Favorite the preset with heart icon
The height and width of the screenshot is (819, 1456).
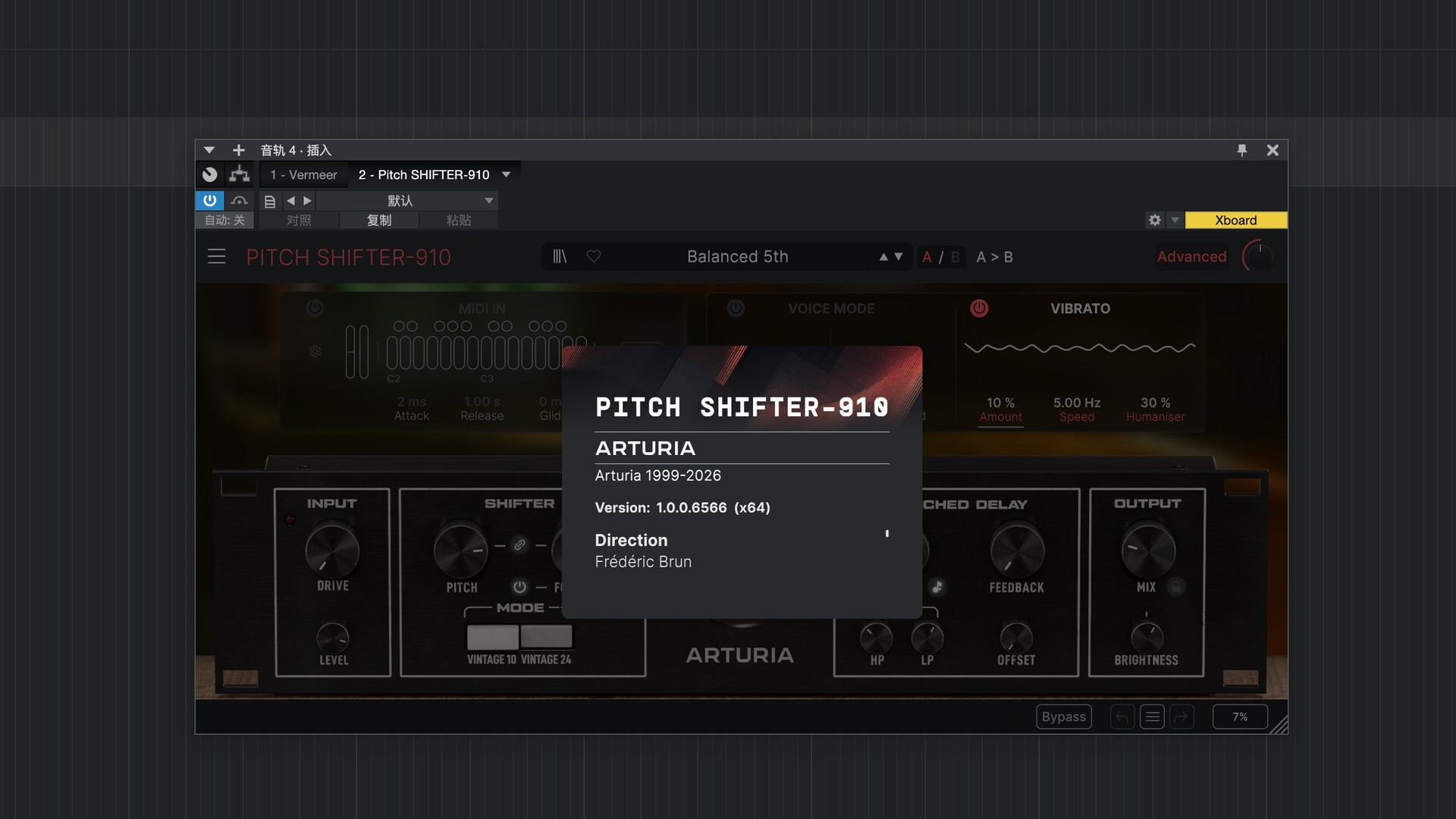pos(594,257)
